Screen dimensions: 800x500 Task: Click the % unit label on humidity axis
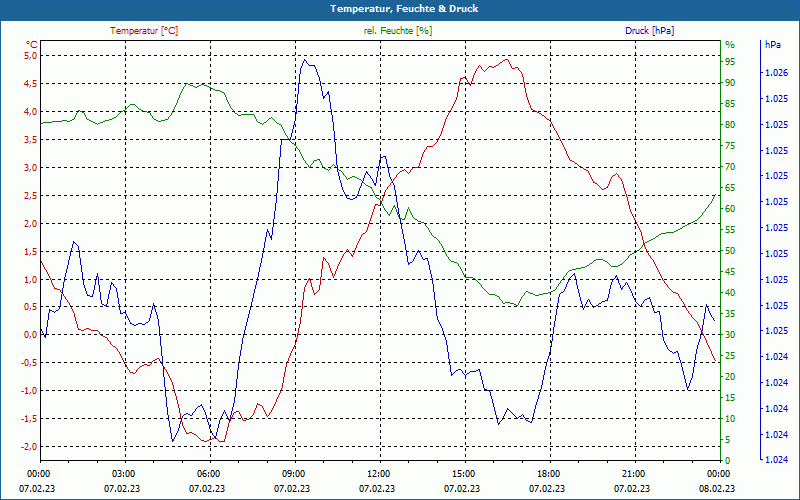click(730, 45)
